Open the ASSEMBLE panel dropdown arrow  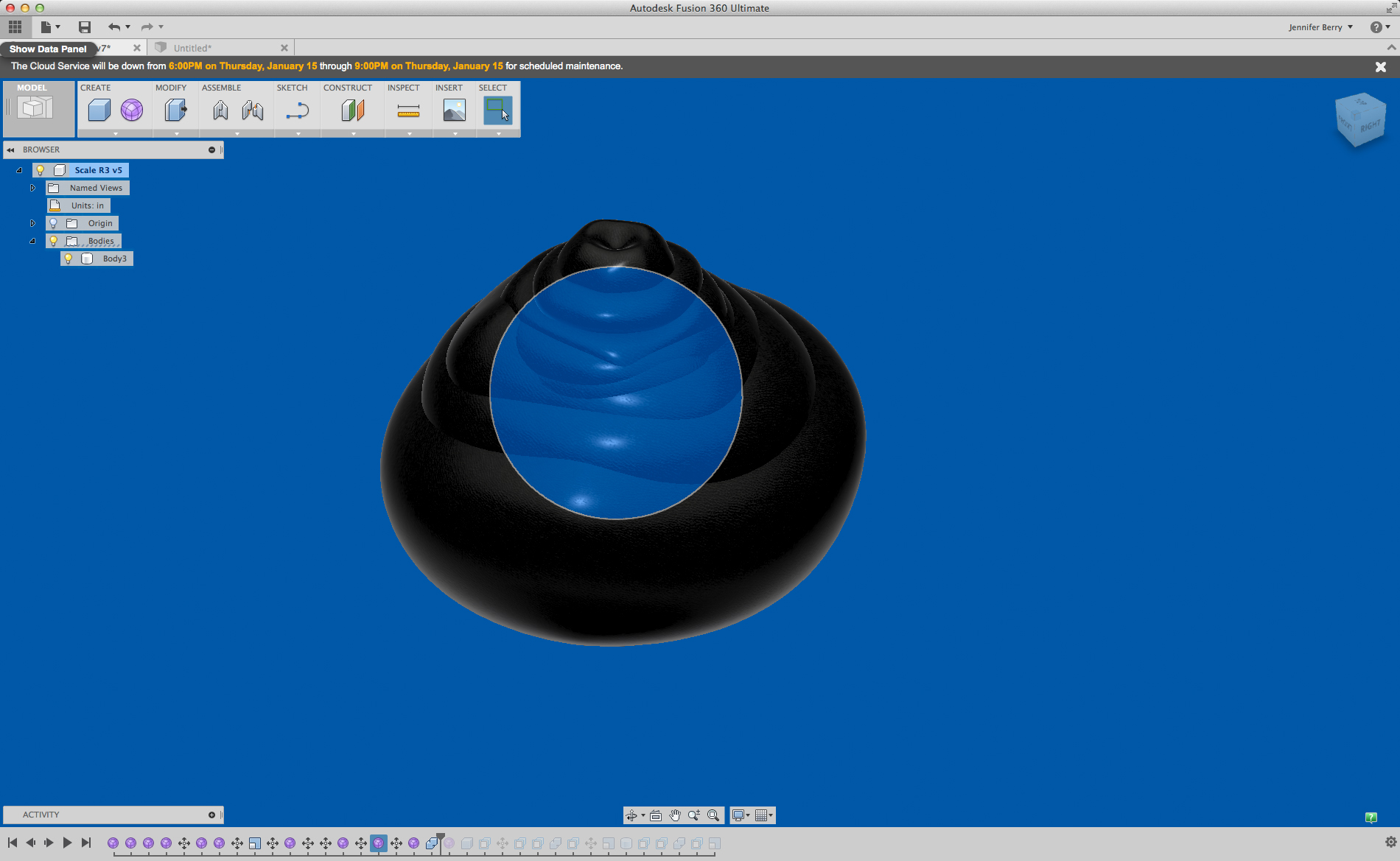coord(237,134)
